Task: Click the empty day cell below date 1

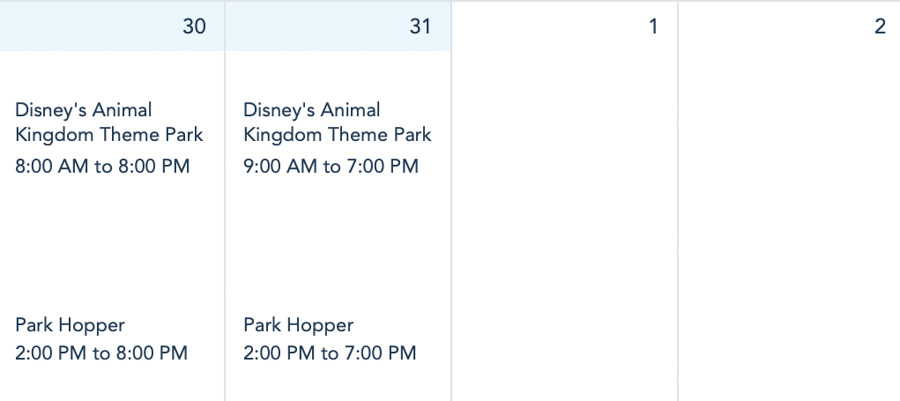Action: [565, 220]
